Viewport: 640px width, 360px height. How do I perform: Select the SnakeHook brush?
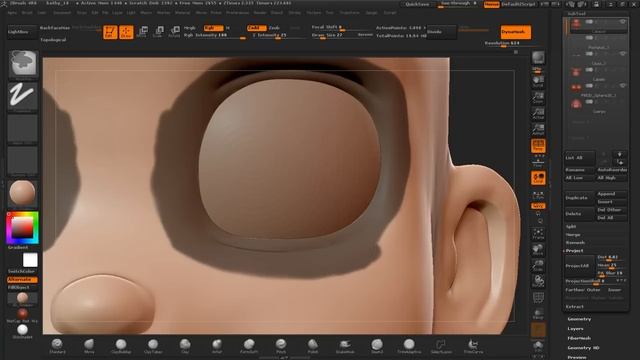(x=345, y=346)
